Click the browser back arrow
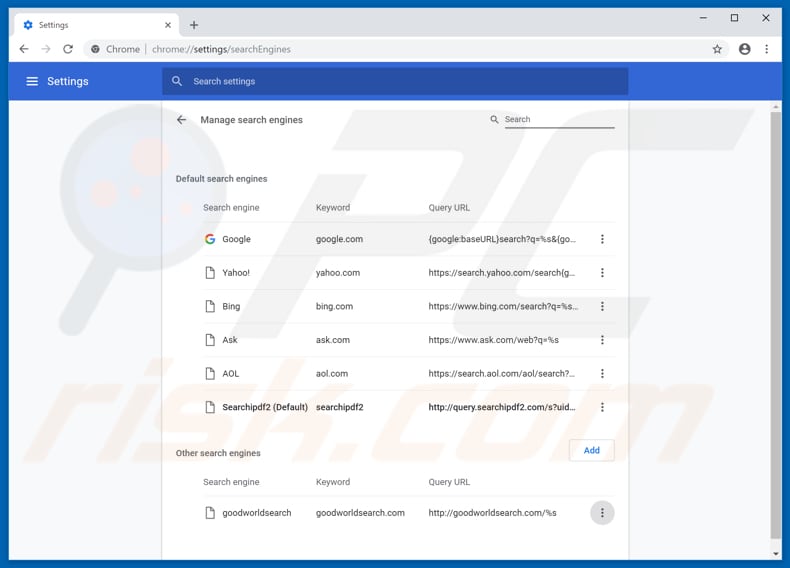Image resolution: width=790 pixels, height=568 pixels. [x=24, y=49]
